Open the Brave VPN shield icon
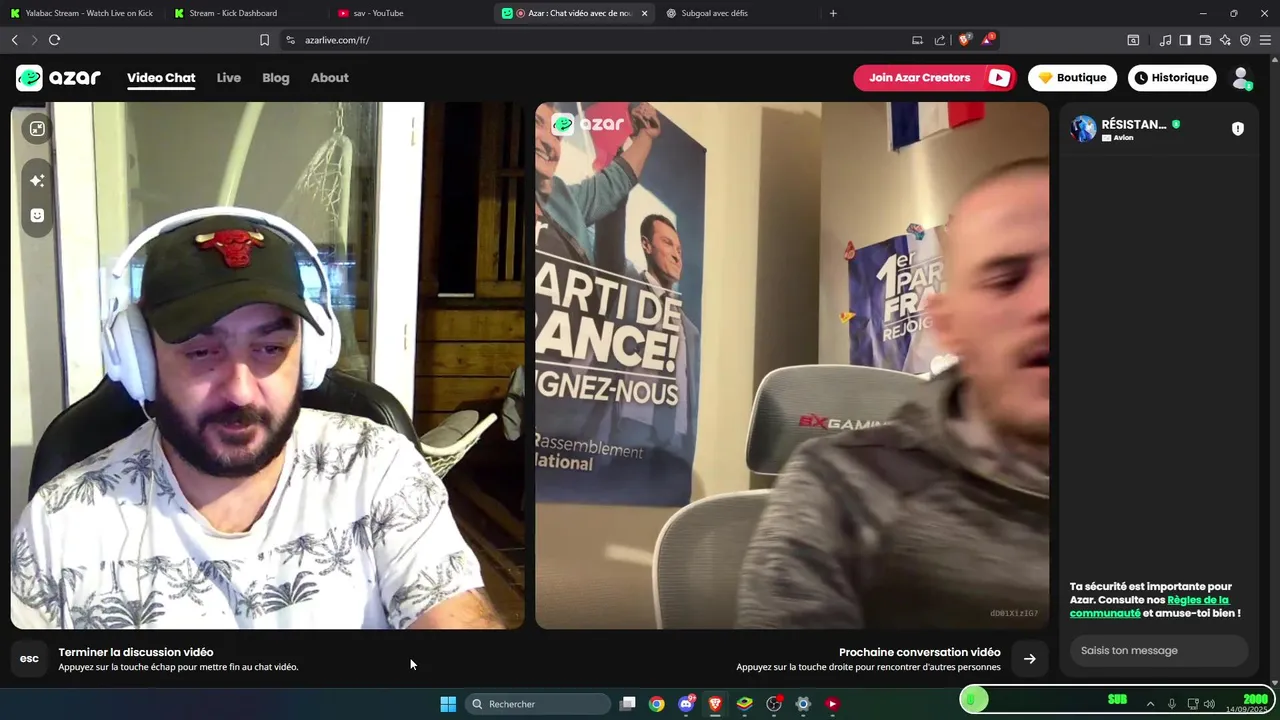Viewport: 1280px width, 720px height. (1245, 40)
